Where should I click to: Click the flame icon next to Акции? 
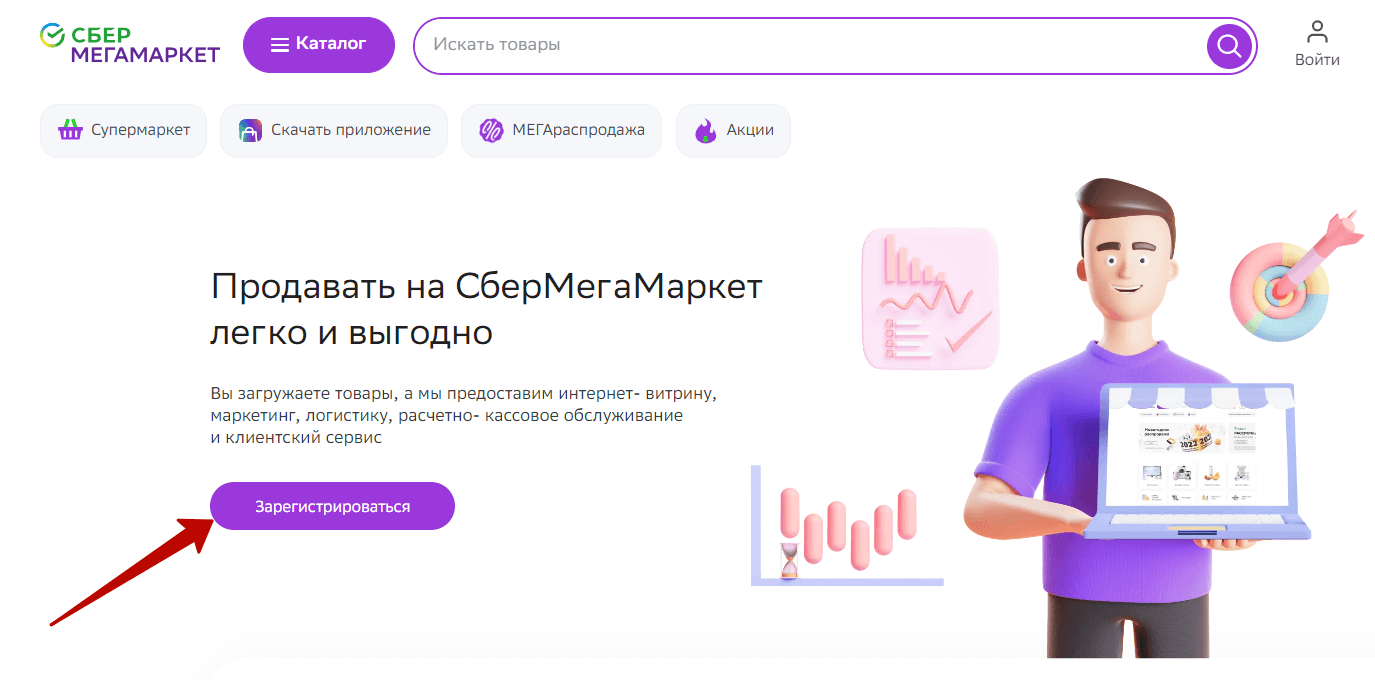[x=706, y=131]
